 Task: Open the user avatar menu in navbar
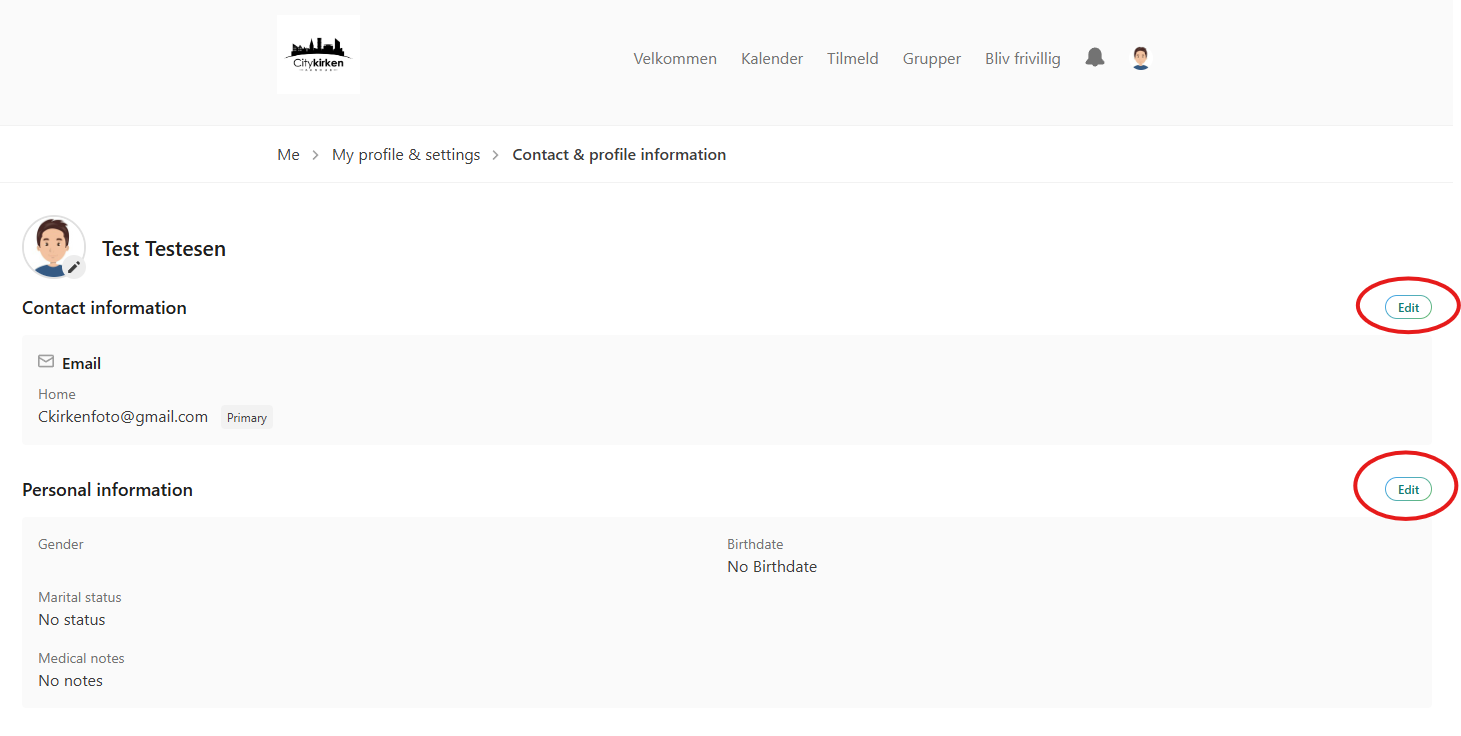point(1141,58)
